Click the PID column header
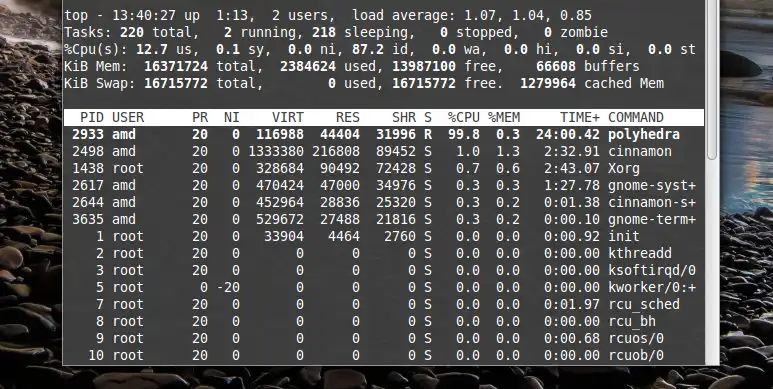 (x=92, y=117)
